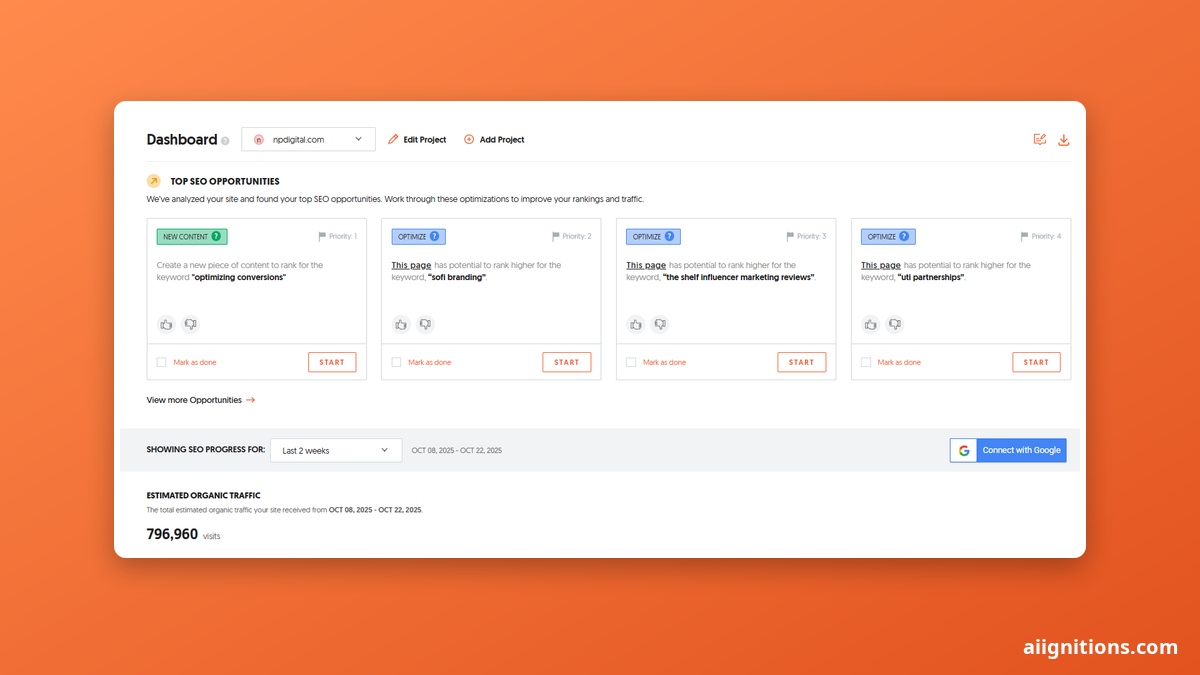Click Connect with Google button

pos(1008,450)
